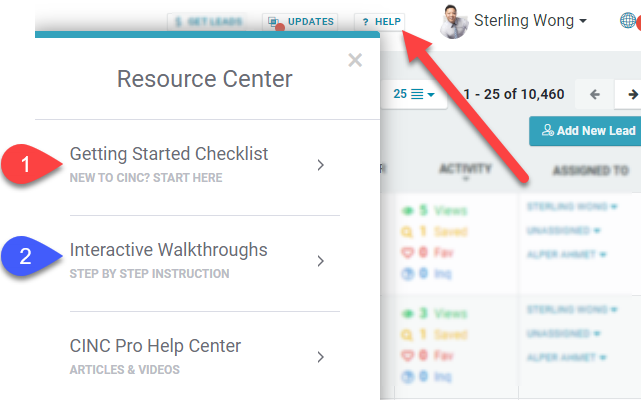Click the Updates button
Screen dimensions: 641x400
(x=300, y=21)
